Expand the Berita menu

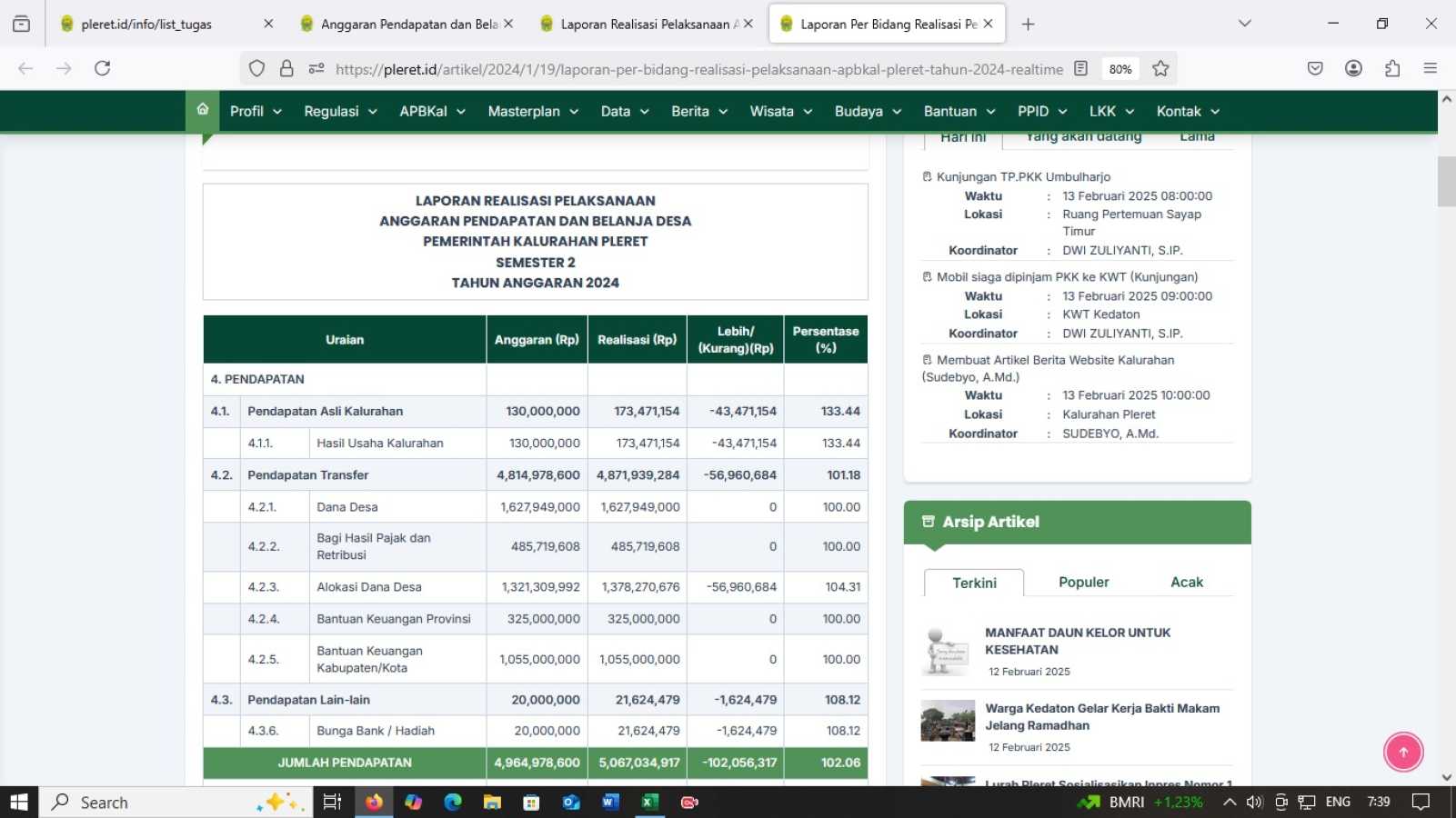tap(699, 111)
